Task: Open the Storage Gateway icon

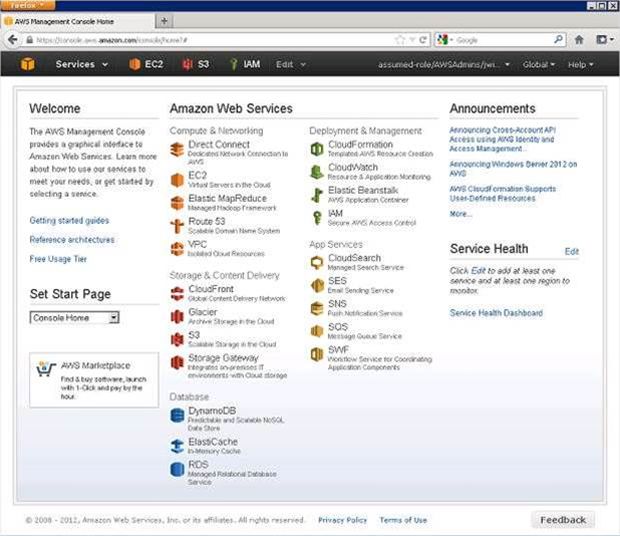Action: (x=177, y=362)
